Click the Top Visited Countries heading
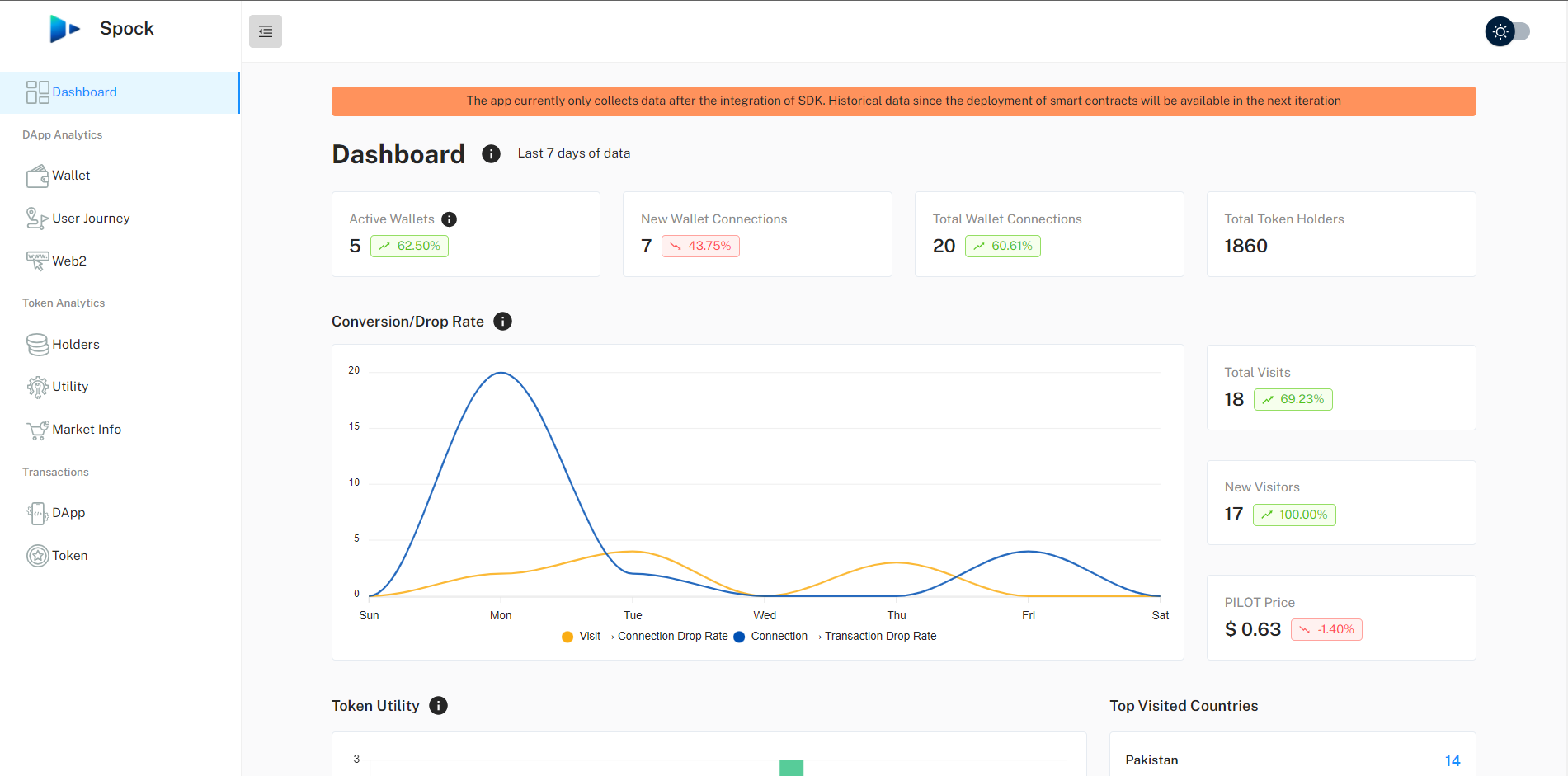Screen dimensions: 1568x776 1184,706
